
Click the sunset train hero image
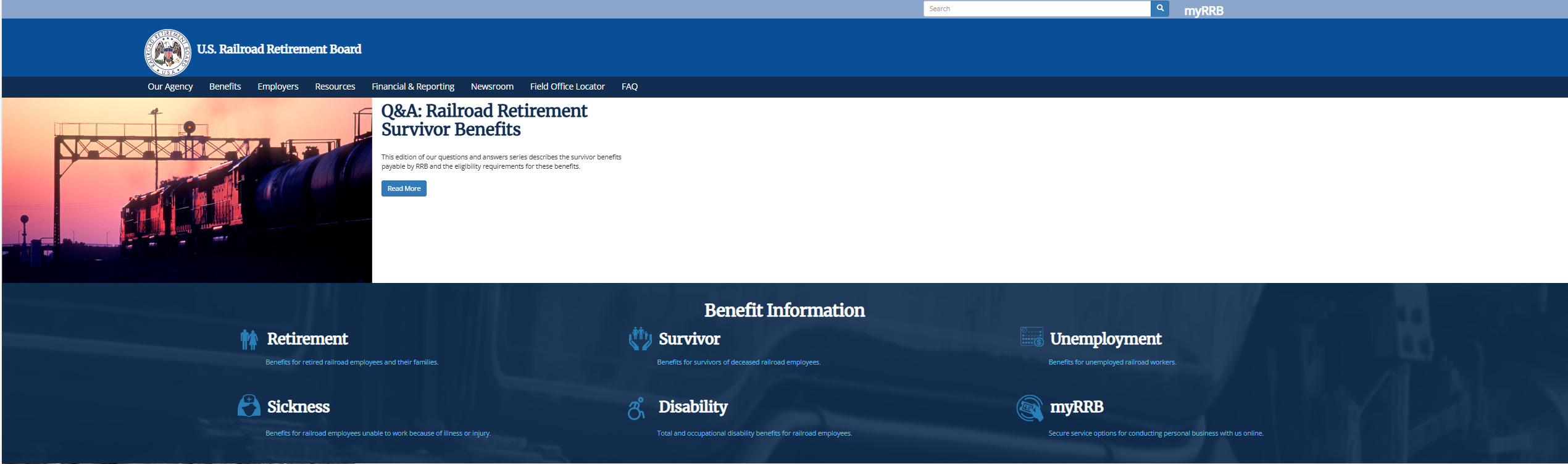(187, 190)
